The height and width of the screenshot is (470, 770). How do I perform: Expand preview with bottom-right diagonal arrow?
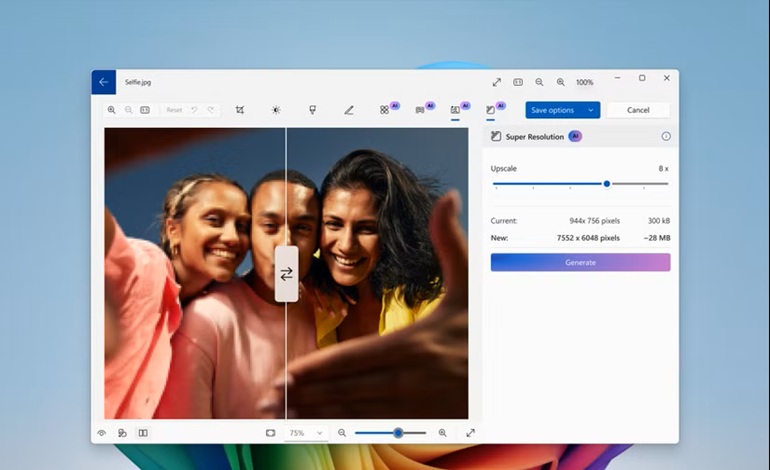point(470,433)
